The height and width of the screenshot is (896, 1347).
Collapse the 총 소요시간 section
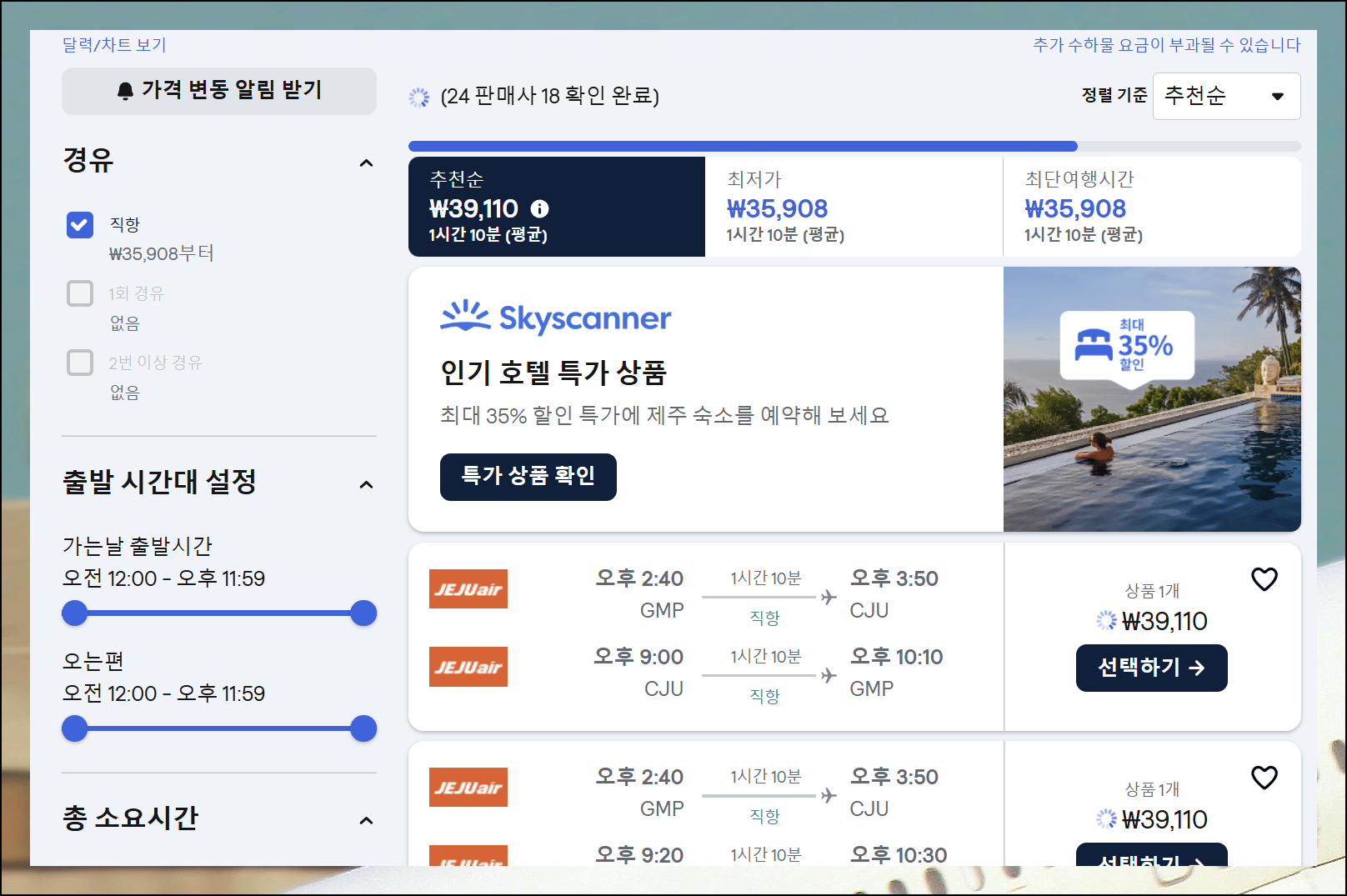coord(366,820)
